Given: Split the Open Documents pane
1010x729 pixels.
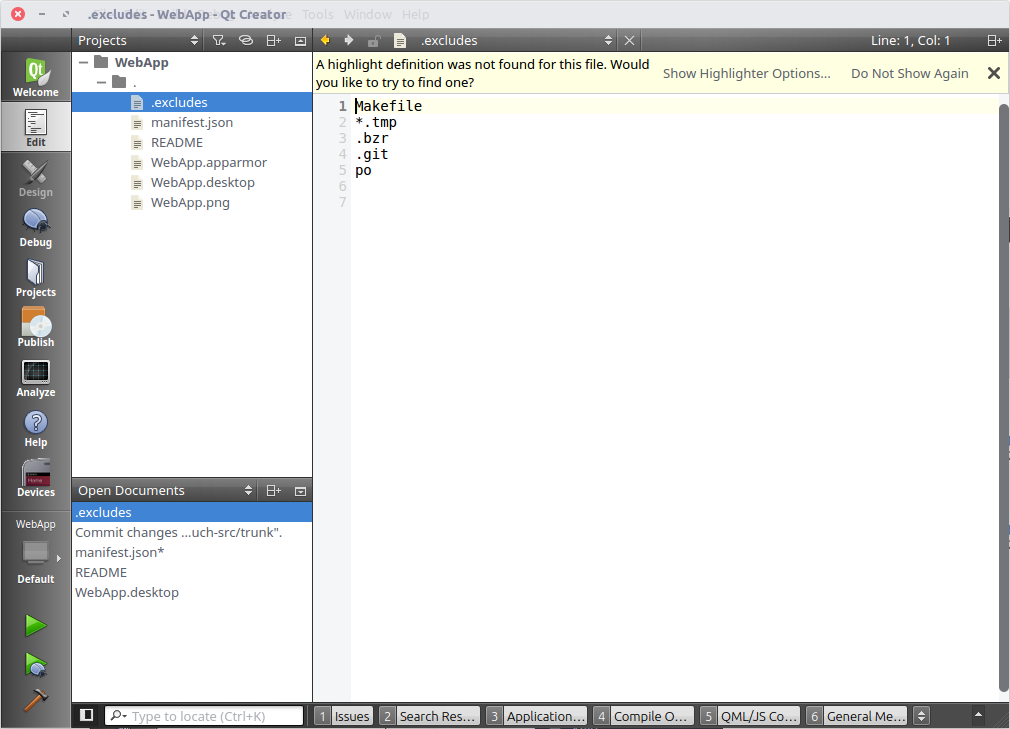Looking at the screenshot, I should coord(273,491).
